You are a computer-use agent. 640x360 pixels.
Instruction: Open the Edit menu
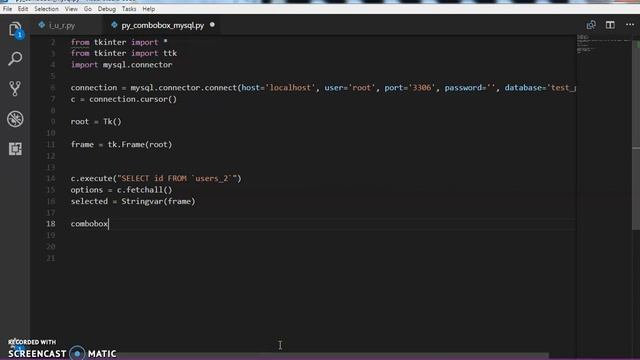click(23, 9)
